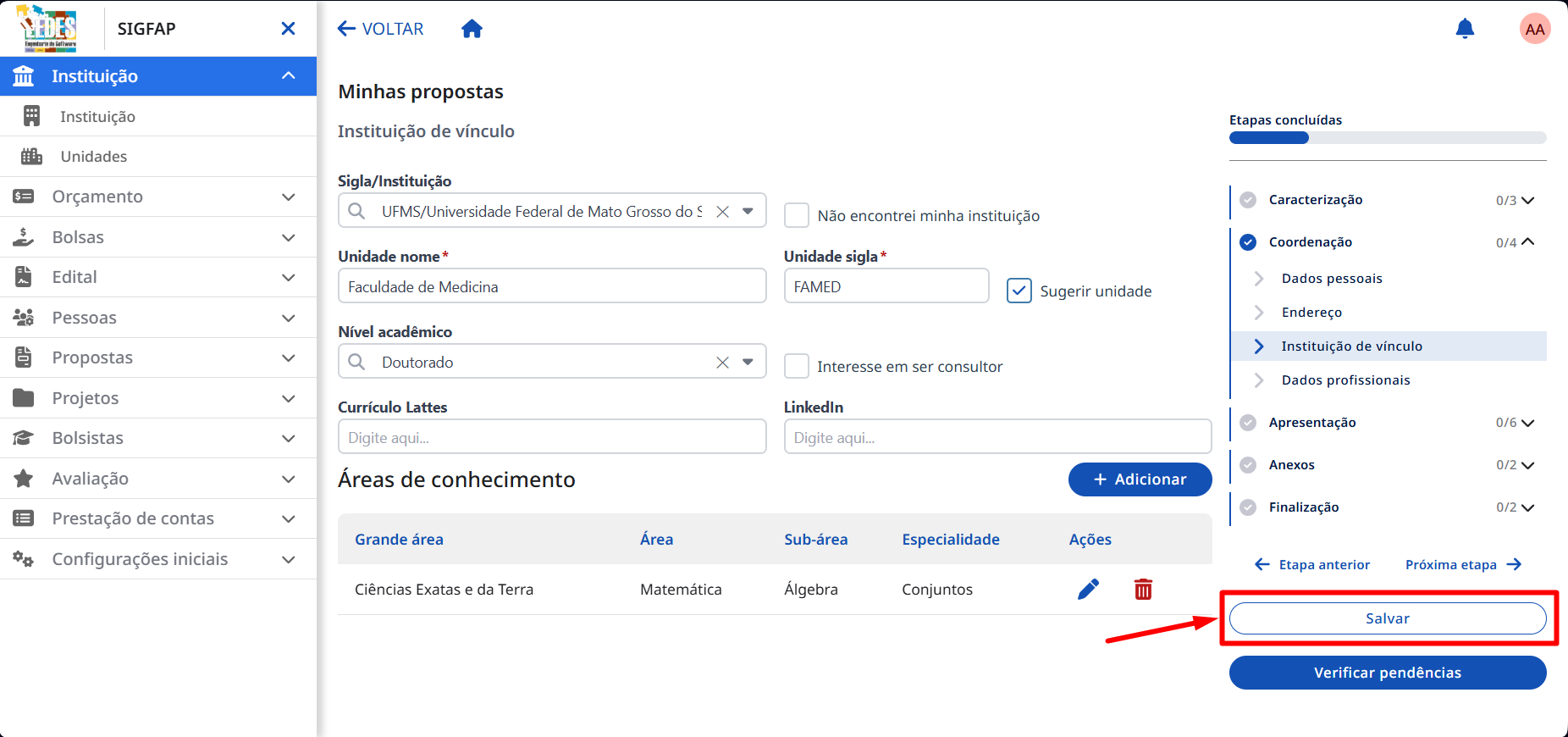Go to Etapa anterior
1568x737 pixels.
[x=1312, y=565]
